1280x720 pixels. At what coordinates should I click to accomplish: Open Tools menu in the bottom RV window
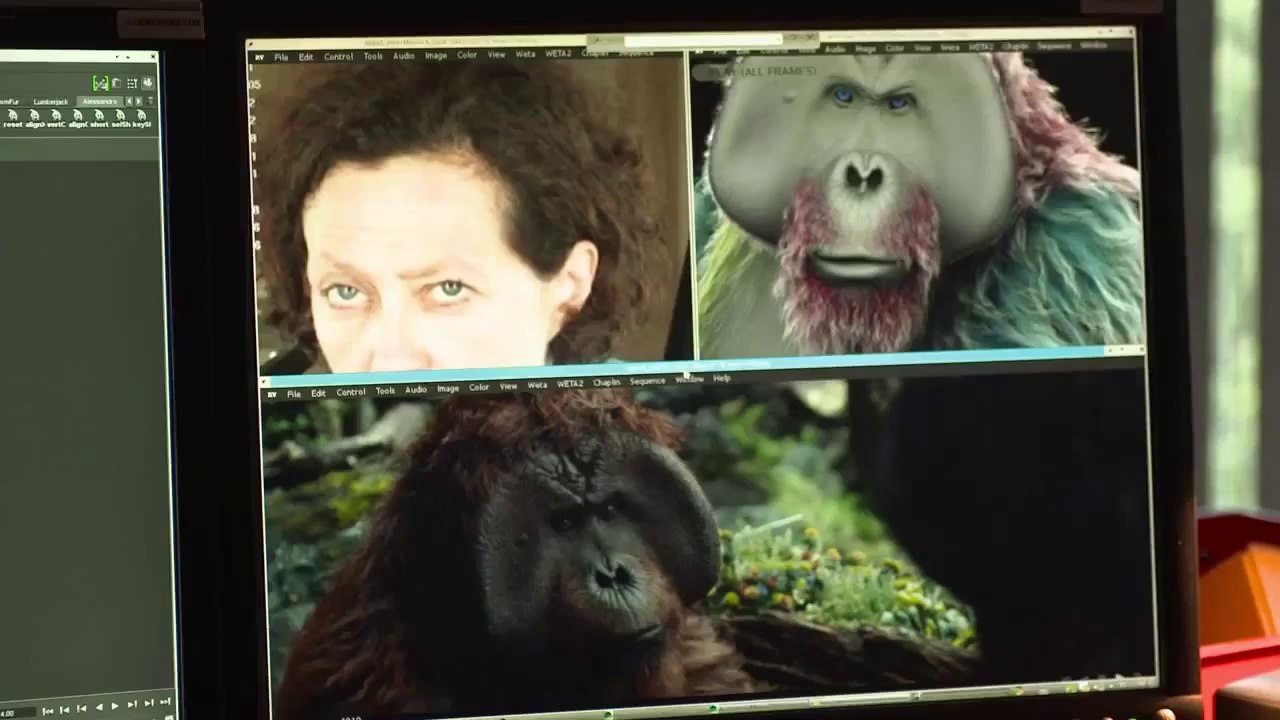(x=385, y=391)
